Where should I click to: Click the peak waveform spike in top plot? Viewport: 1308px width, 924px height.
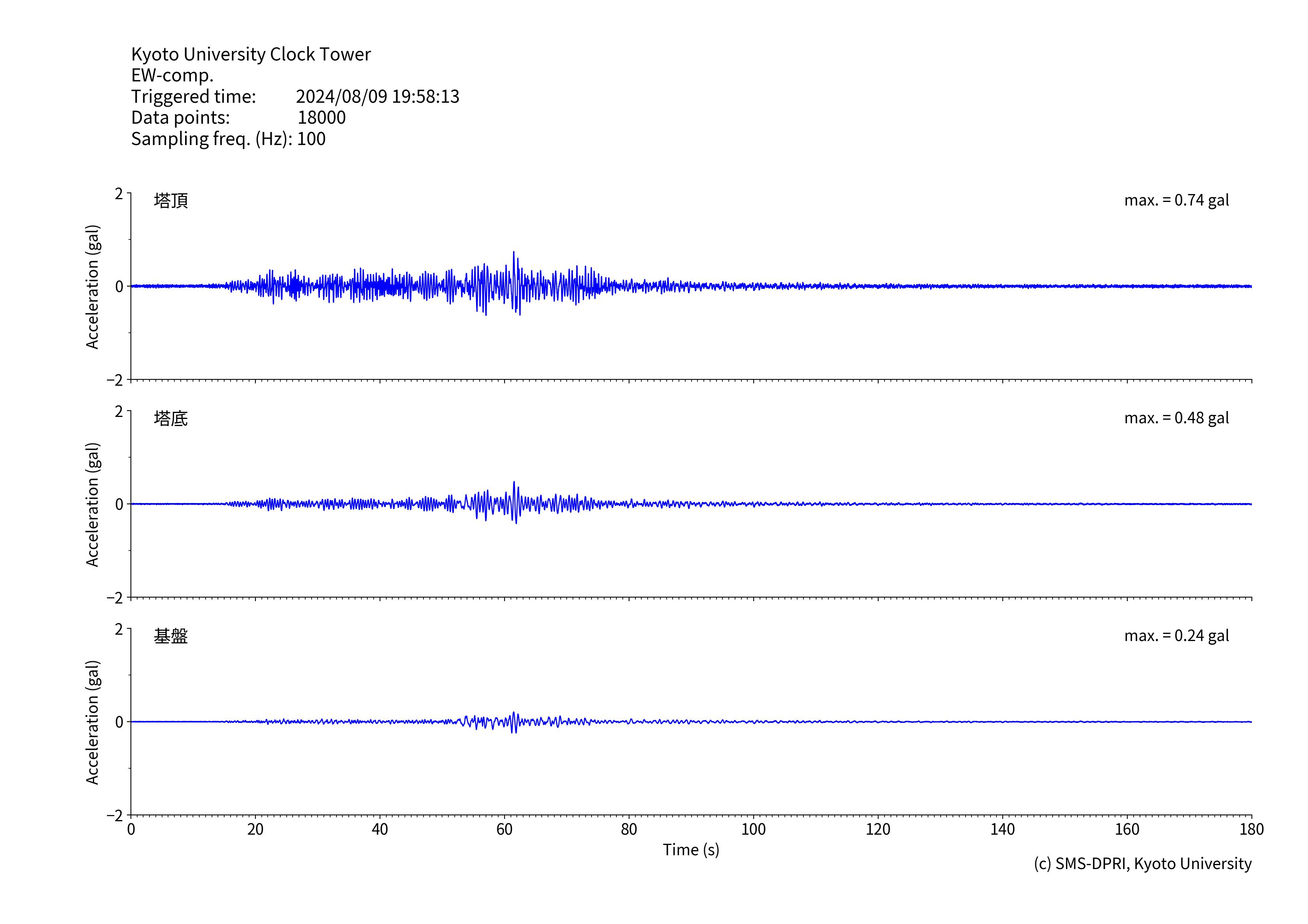(x=514, y=254)
